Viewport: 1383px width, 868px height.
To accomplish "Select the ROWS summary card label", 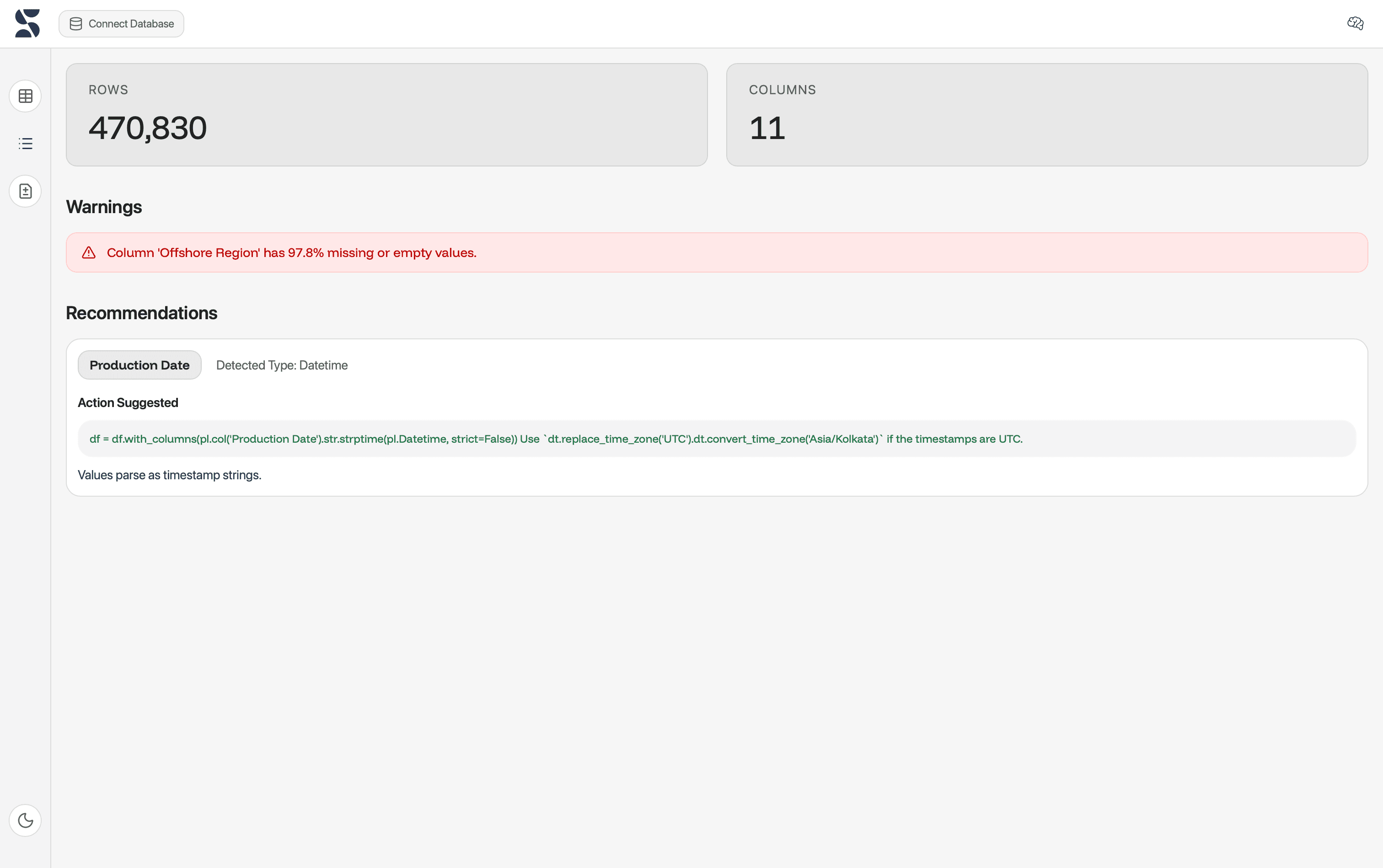I will [108, 90].
